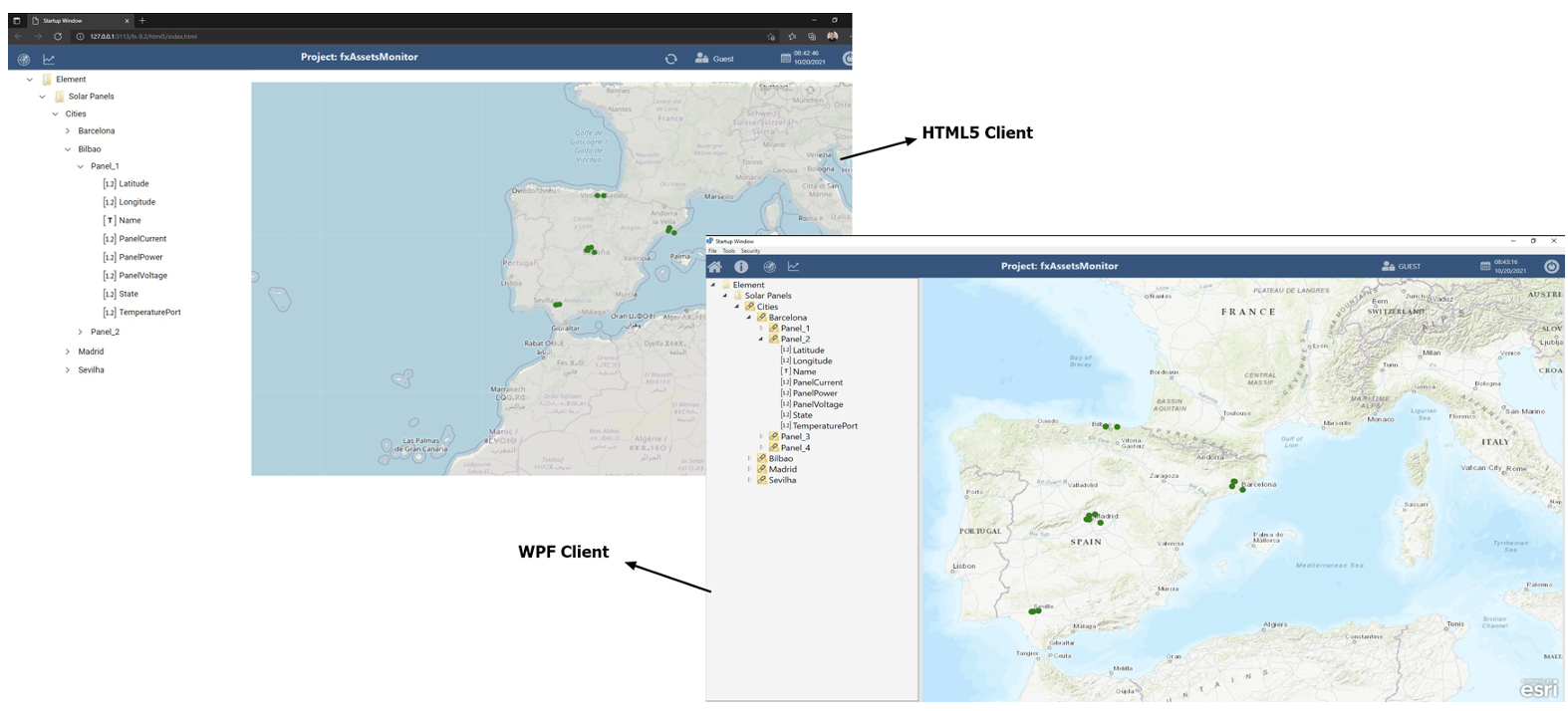The width and height of the screenshot is (1568, 711).
Task: Click the GUEST user icon in WPF client
Action: pos(1388,266)
